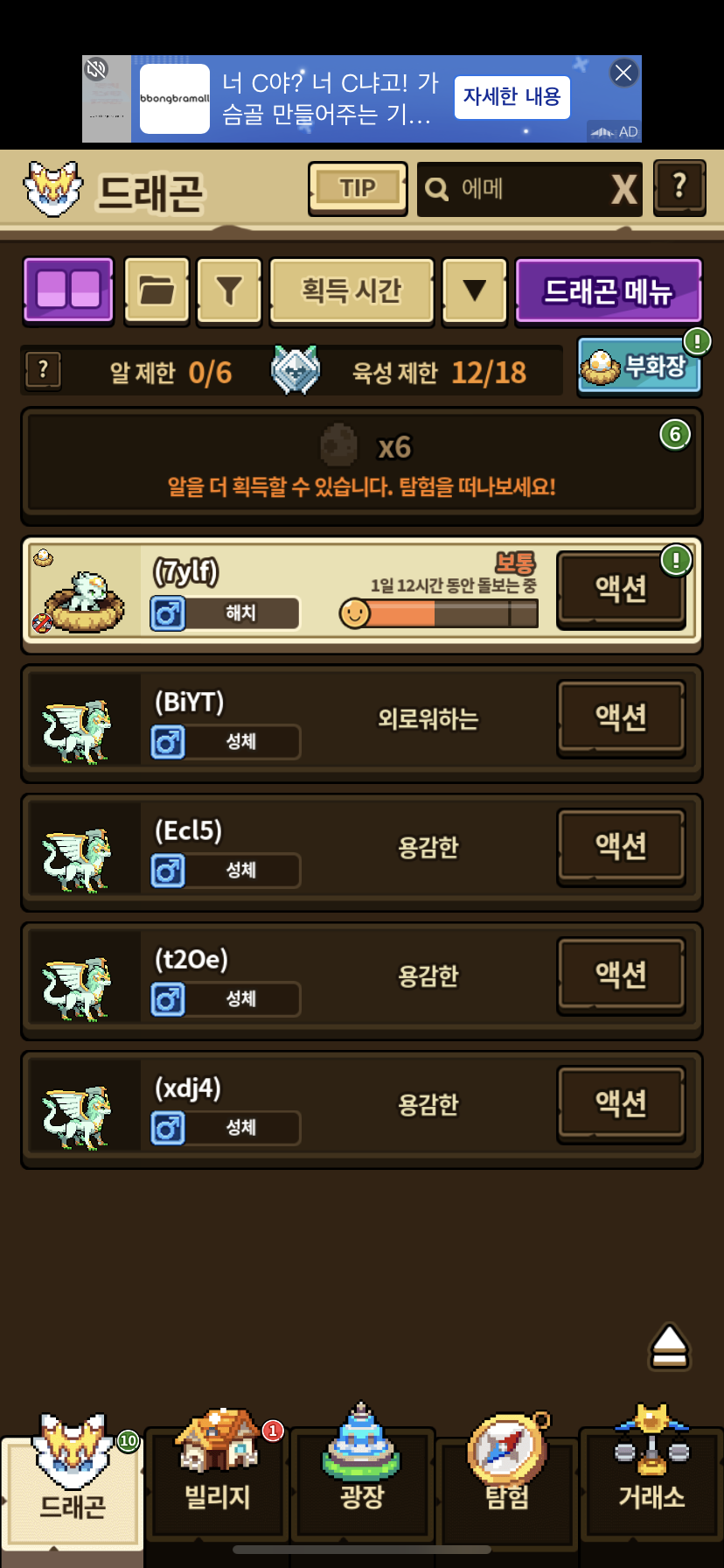This screenshot has height=1568, width=724.
Task: Open the folder icon button
Action: coord(157,290)
